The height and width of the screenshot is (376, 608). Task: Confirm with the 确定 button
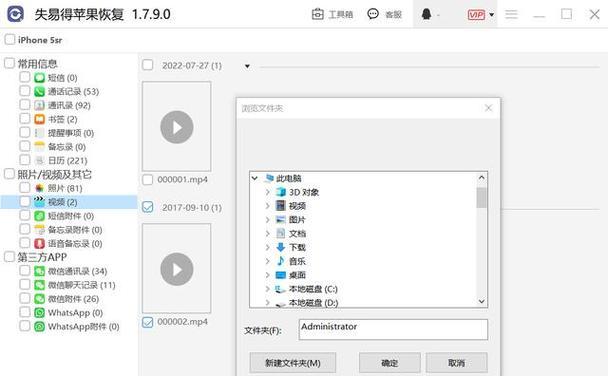tap(390, 363)
